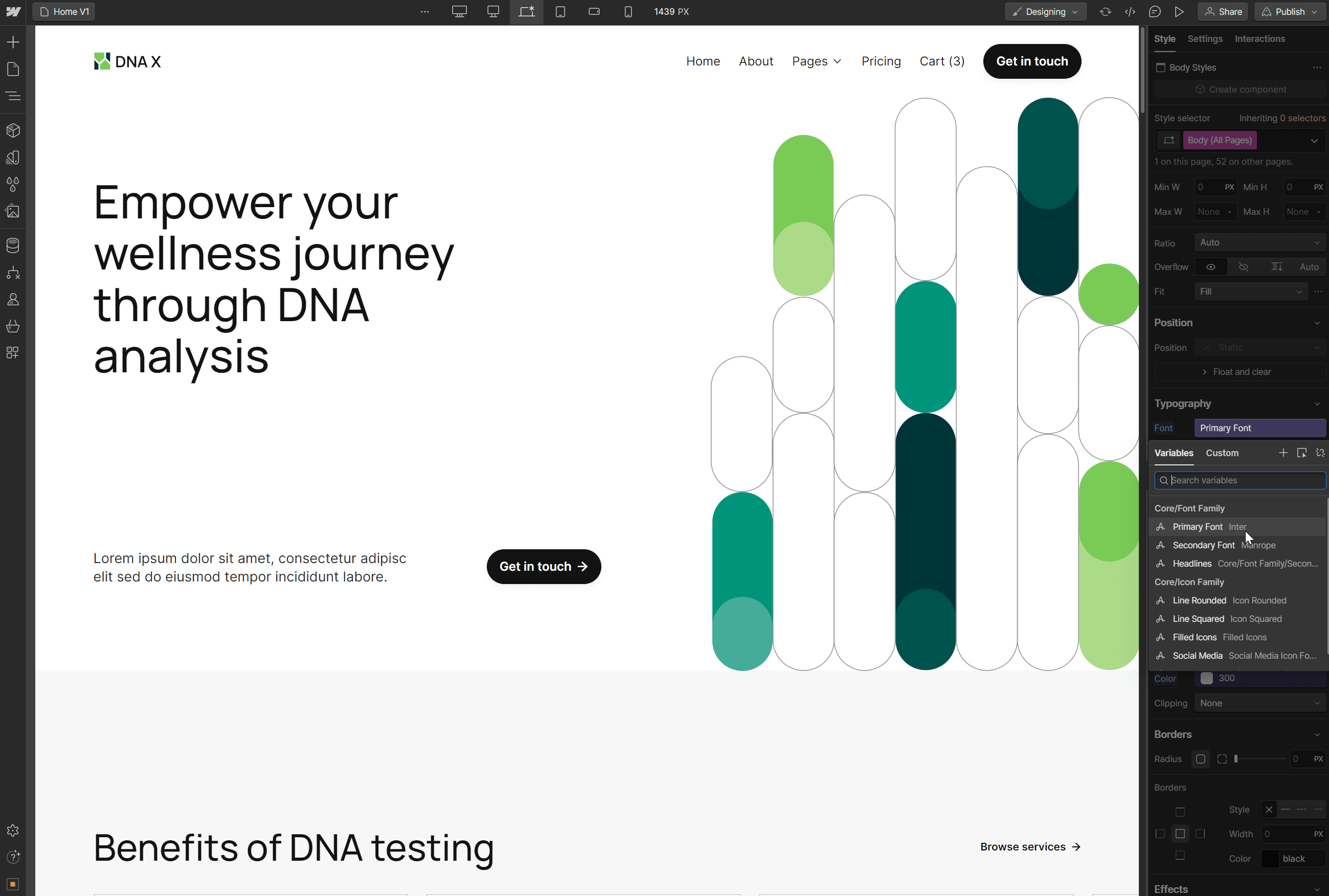Image resolution: width=1329 pixels, height=896 pixels.
Task: Open the code export icon
Action: point(1130,11)
